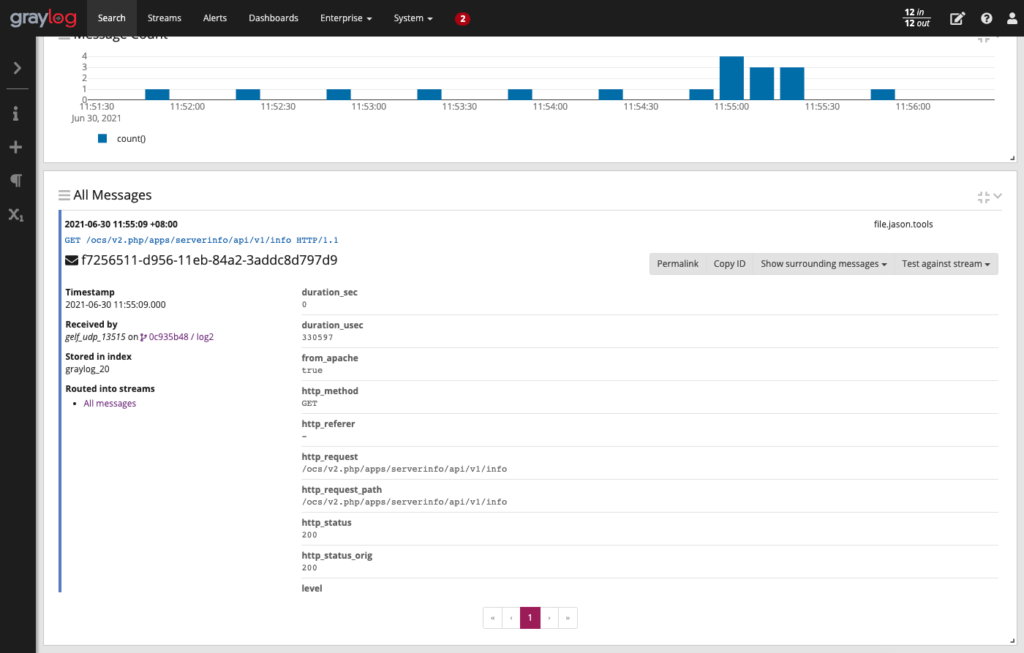Click the All Messages widget focus icon
This screenshot has height=653, width=1024.
(x=983, y=197)
